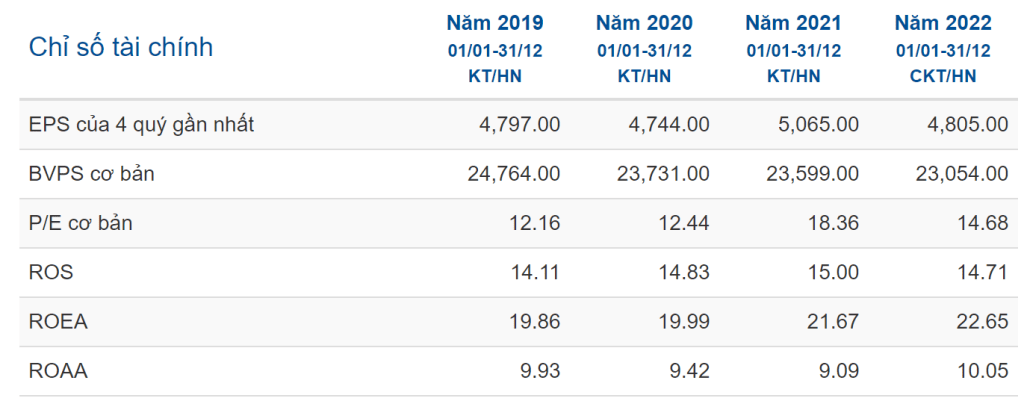
Task: Click the ROAA row label
Action: (58, 371)
